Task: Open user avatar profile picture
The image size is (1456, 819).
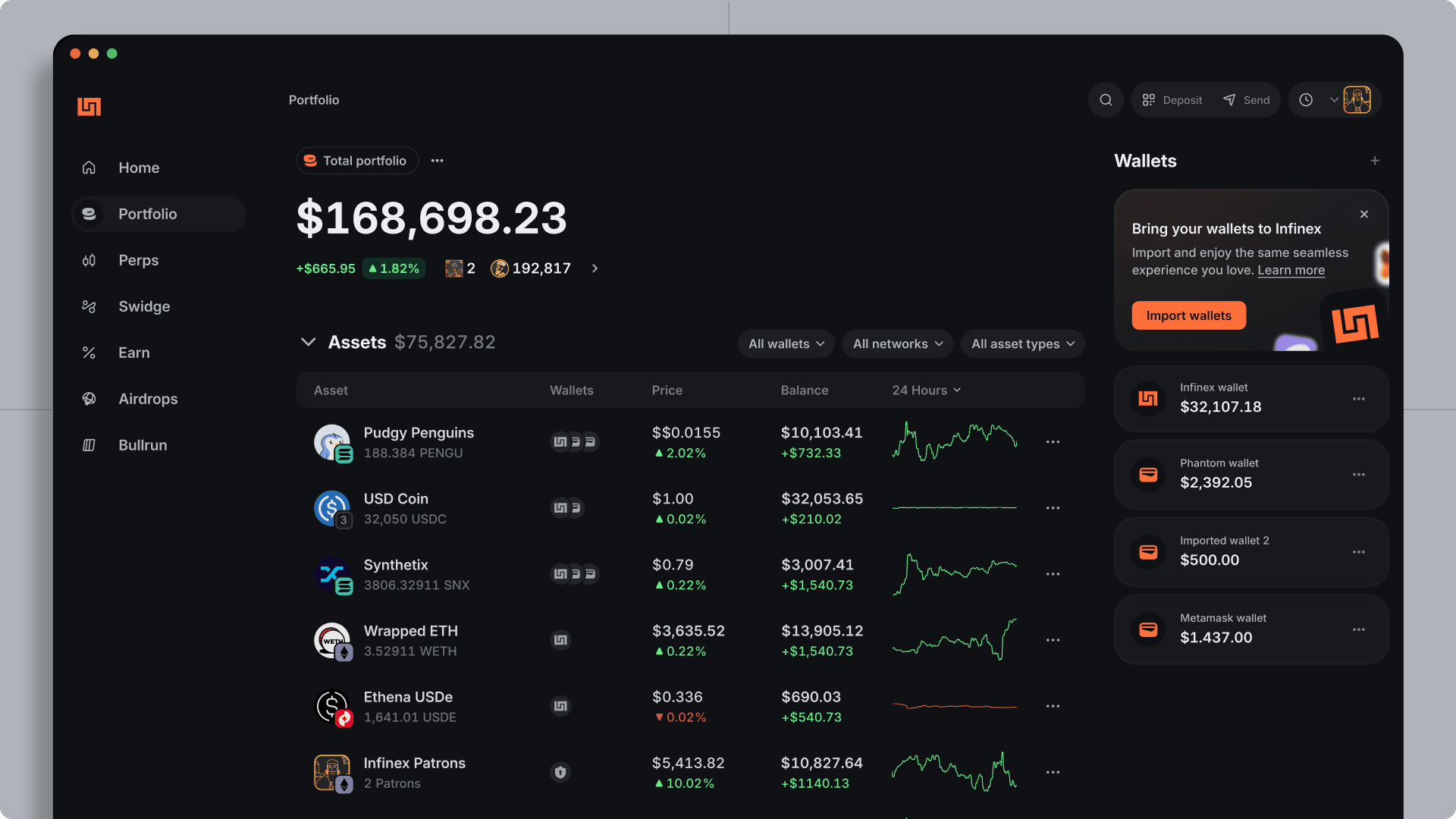Action: (x=1357, y=100)
